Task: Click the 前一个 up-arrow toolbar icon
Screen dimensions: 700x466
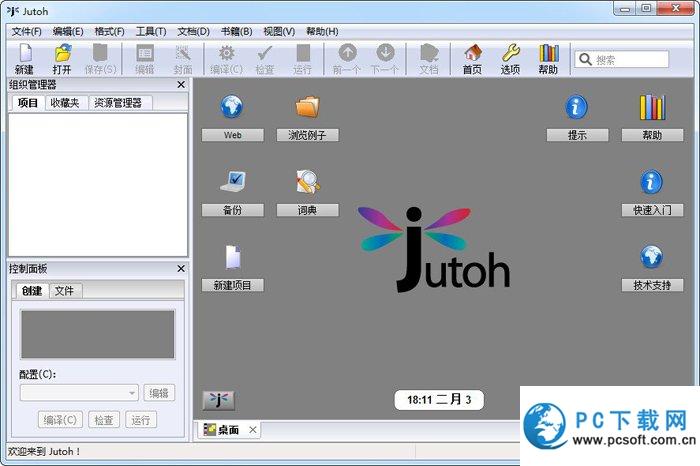Action: (x=347, y=53)
